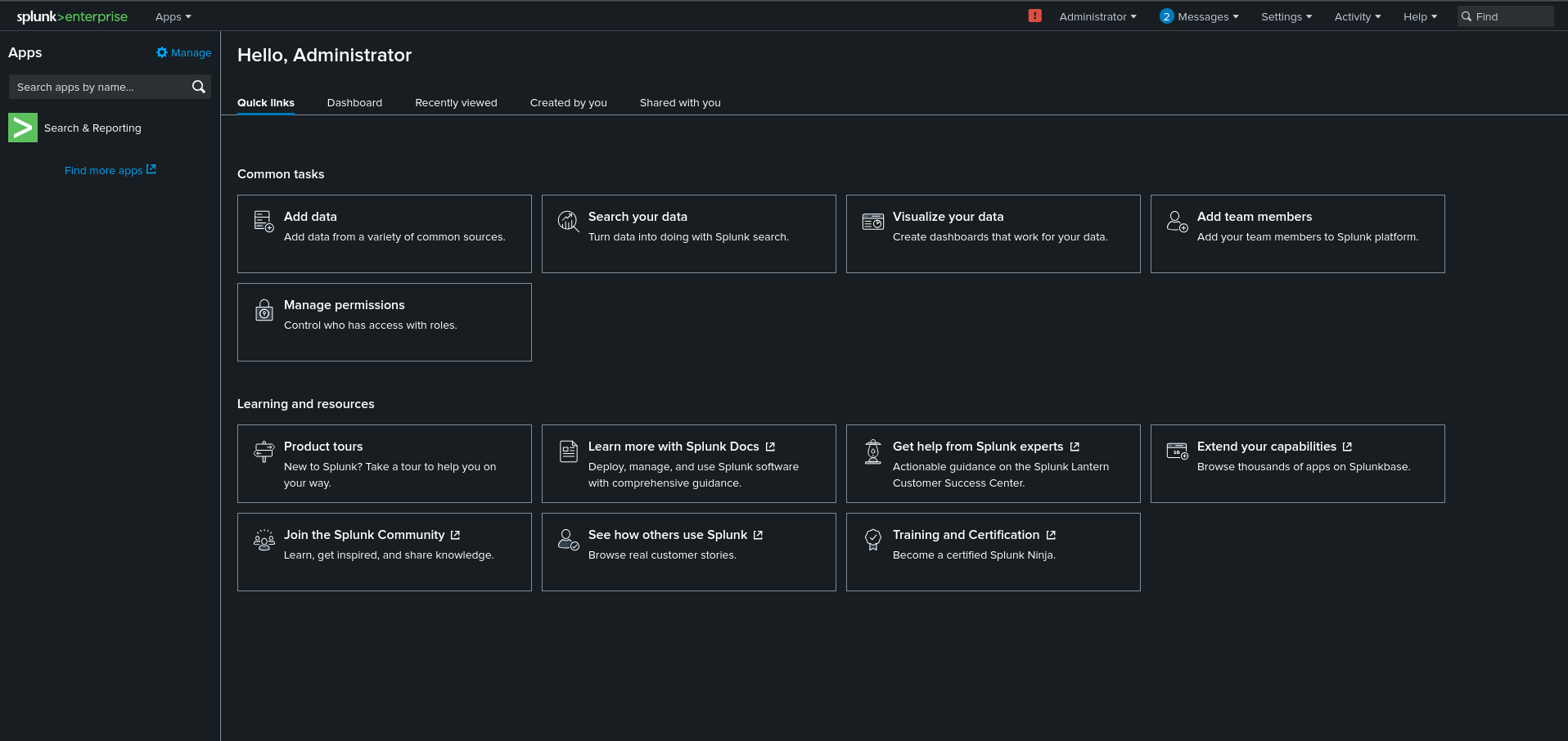Open the Apps dropdown menu
1568x741 pixels.
click(173, 16)
